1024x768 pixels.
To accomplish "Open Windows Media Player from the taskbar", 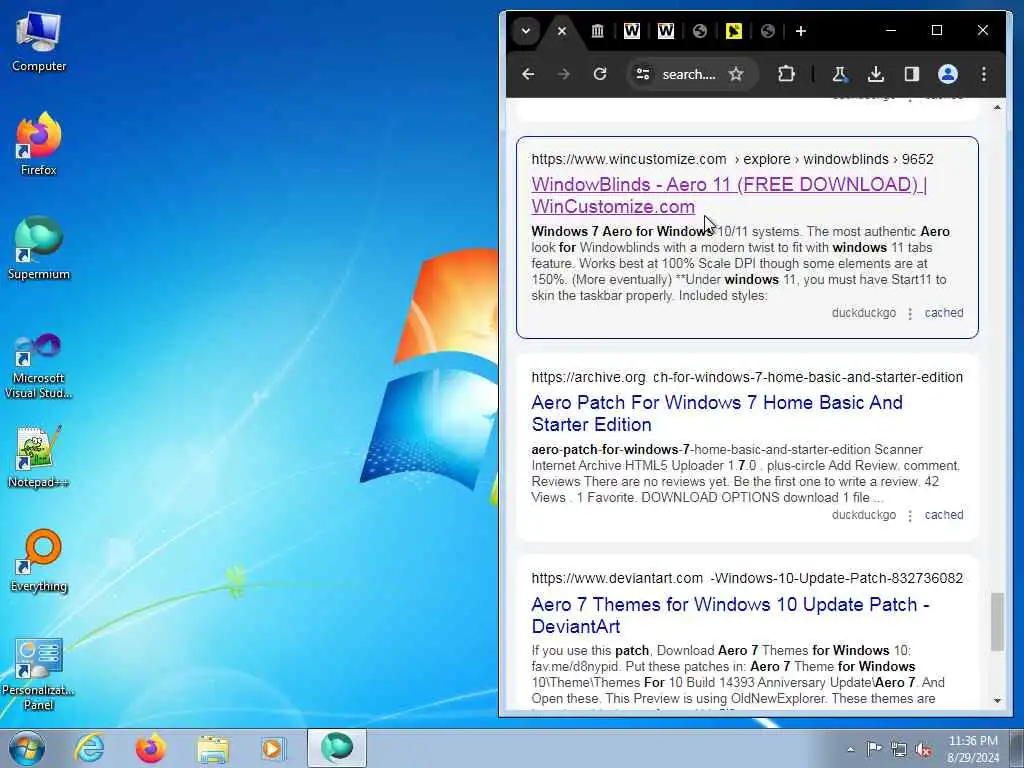I will click(272, 748).
